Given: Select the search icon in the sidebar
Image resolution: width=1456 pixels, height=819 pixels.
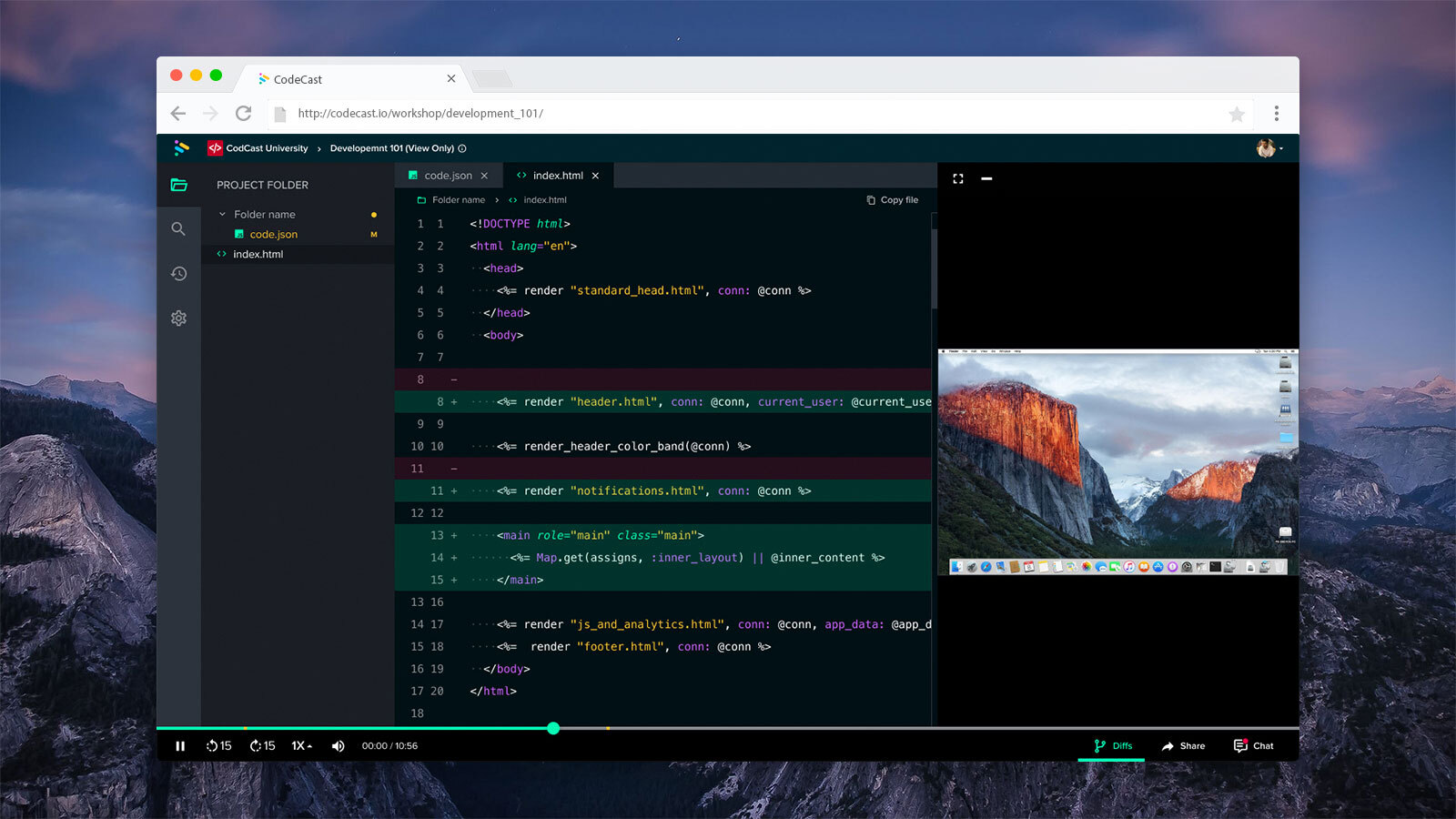Looking at the screenshot, I should [x=179, y=228].
